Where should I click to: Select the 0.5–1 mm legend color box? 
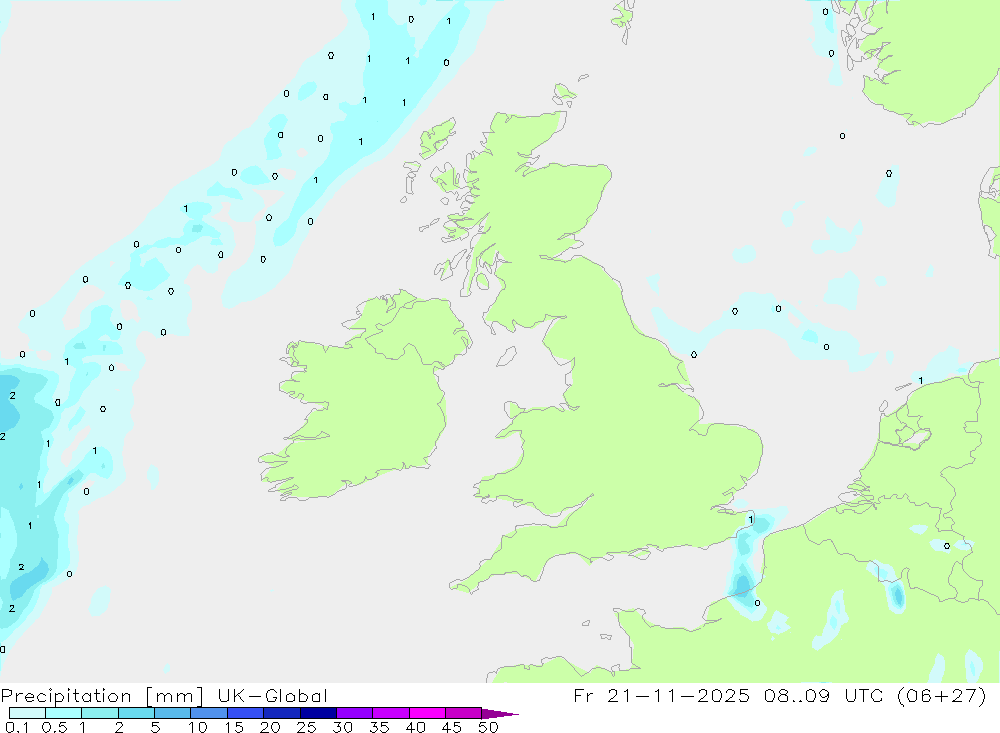pyautogui.click(x=64, y=713)
